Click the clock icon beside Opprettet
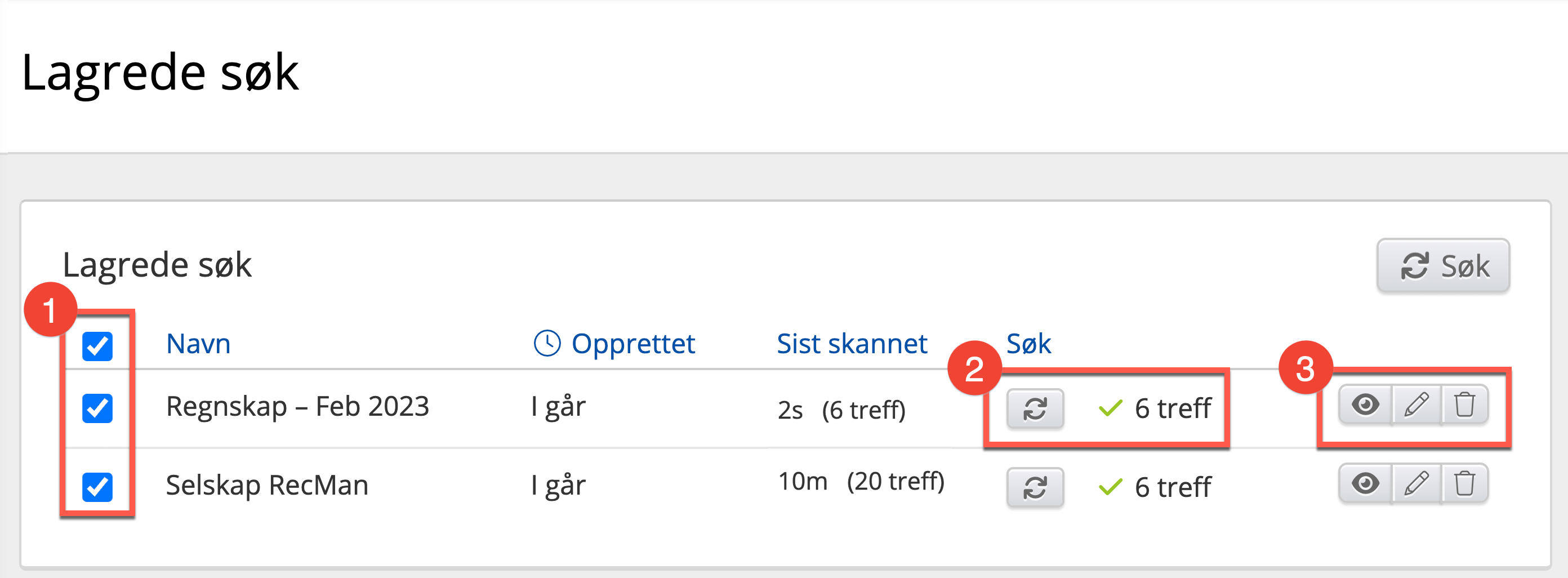This screenshot has height=578, width=1568. tap(547, 344)
